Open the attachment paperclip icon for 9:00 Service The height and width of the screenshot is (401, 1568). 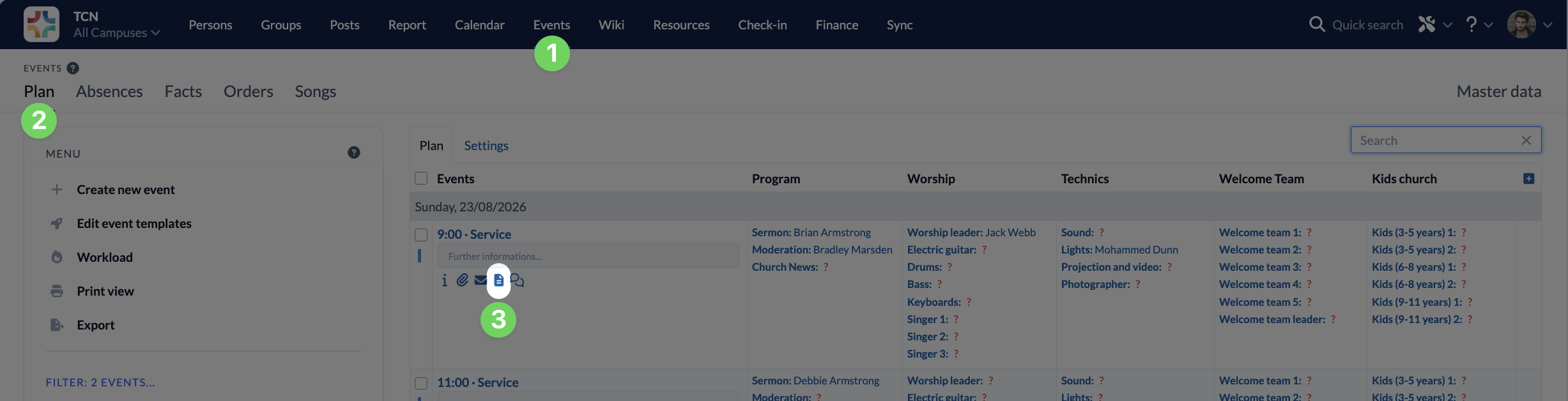click(463, 280)
